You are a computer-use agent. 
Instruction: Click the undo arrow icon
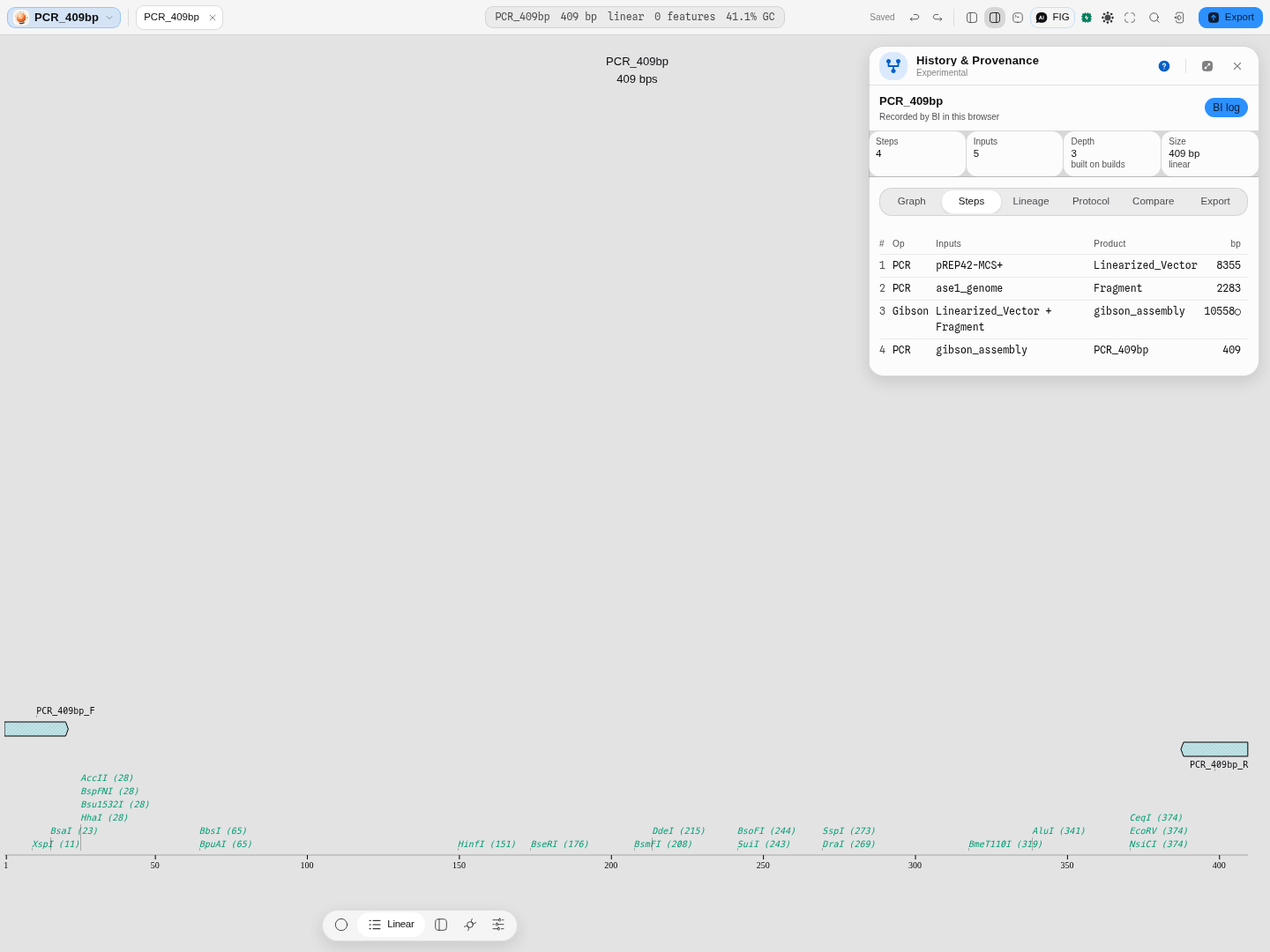915,18
